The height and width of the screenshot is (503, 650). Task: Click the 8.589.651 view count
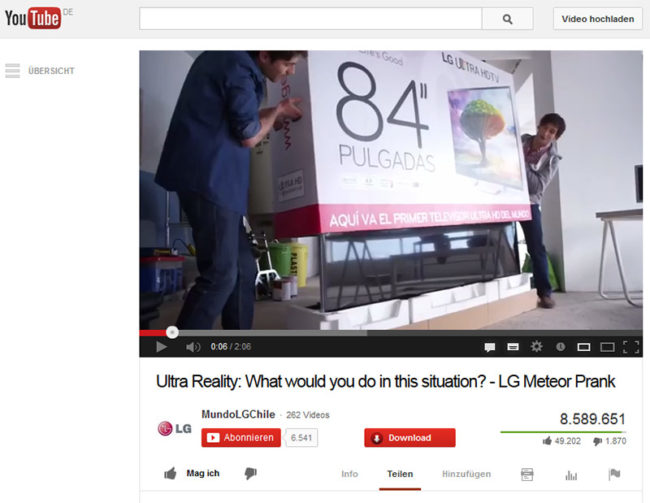[592, 419]
